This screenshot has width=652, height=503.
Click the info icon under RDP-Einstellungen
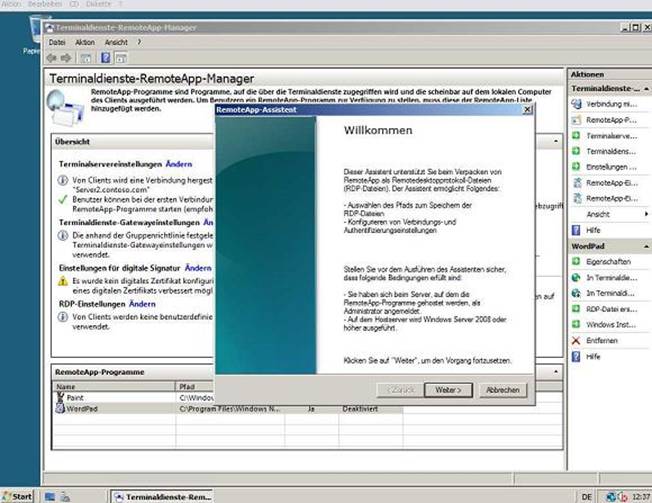[62, 317]
